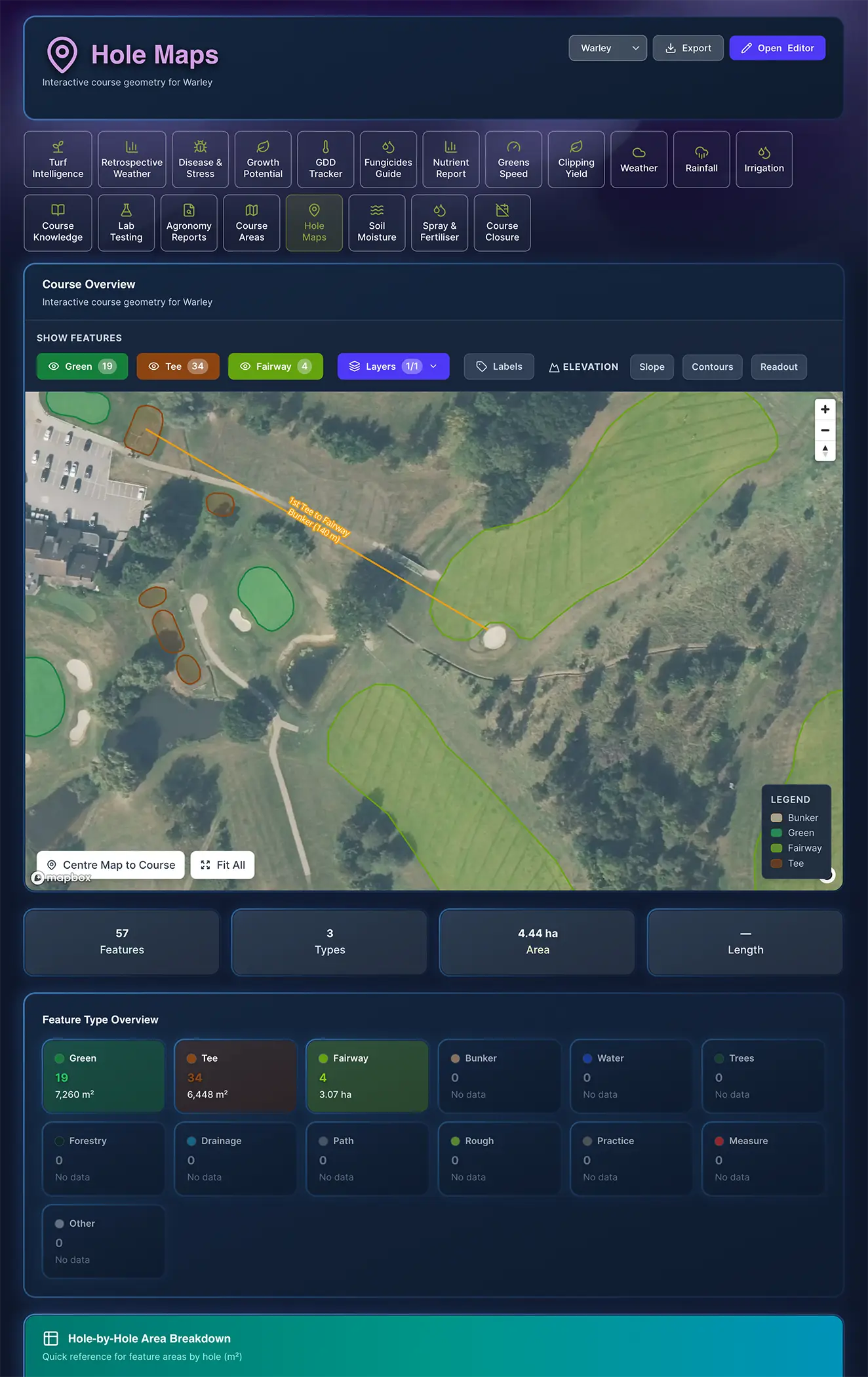Select the Hole Maps tab

(x=314, y=223)
